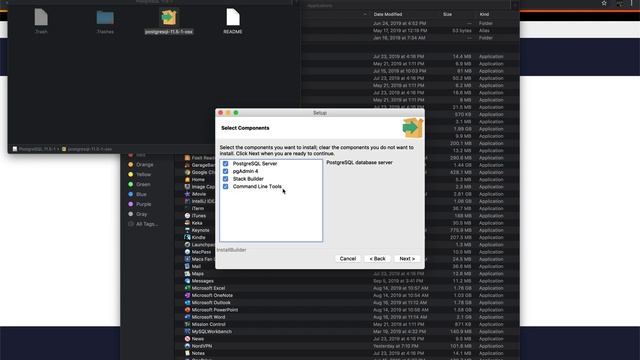
Task: Click the PostgreSQL database server description text
Action: [359, 162]
